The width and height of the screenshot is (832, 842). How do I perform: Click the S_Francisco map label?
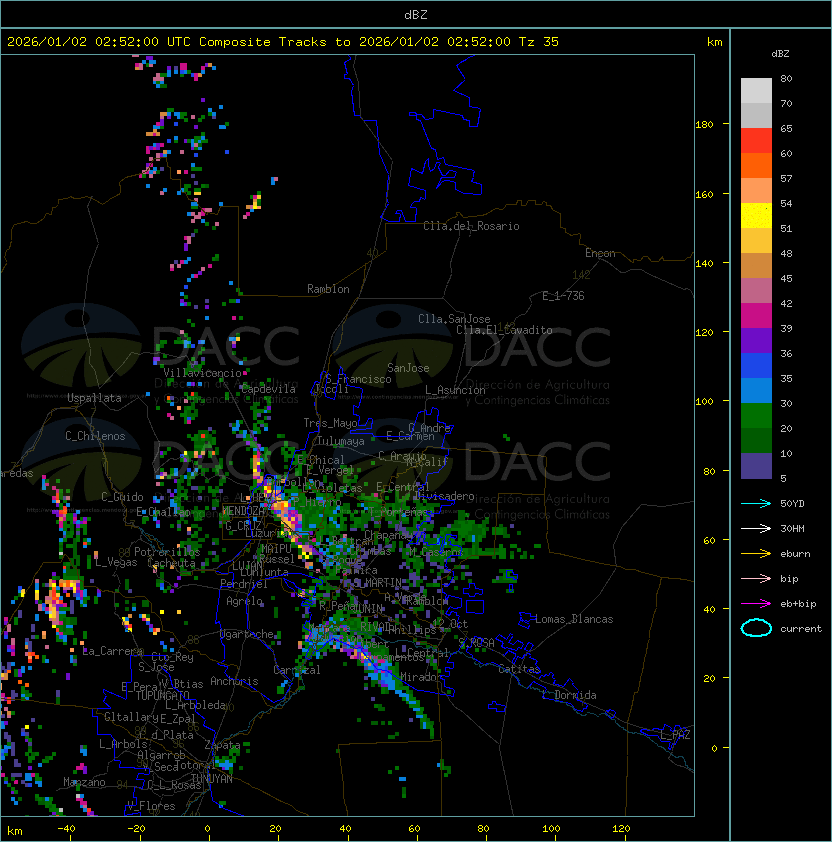358,379
